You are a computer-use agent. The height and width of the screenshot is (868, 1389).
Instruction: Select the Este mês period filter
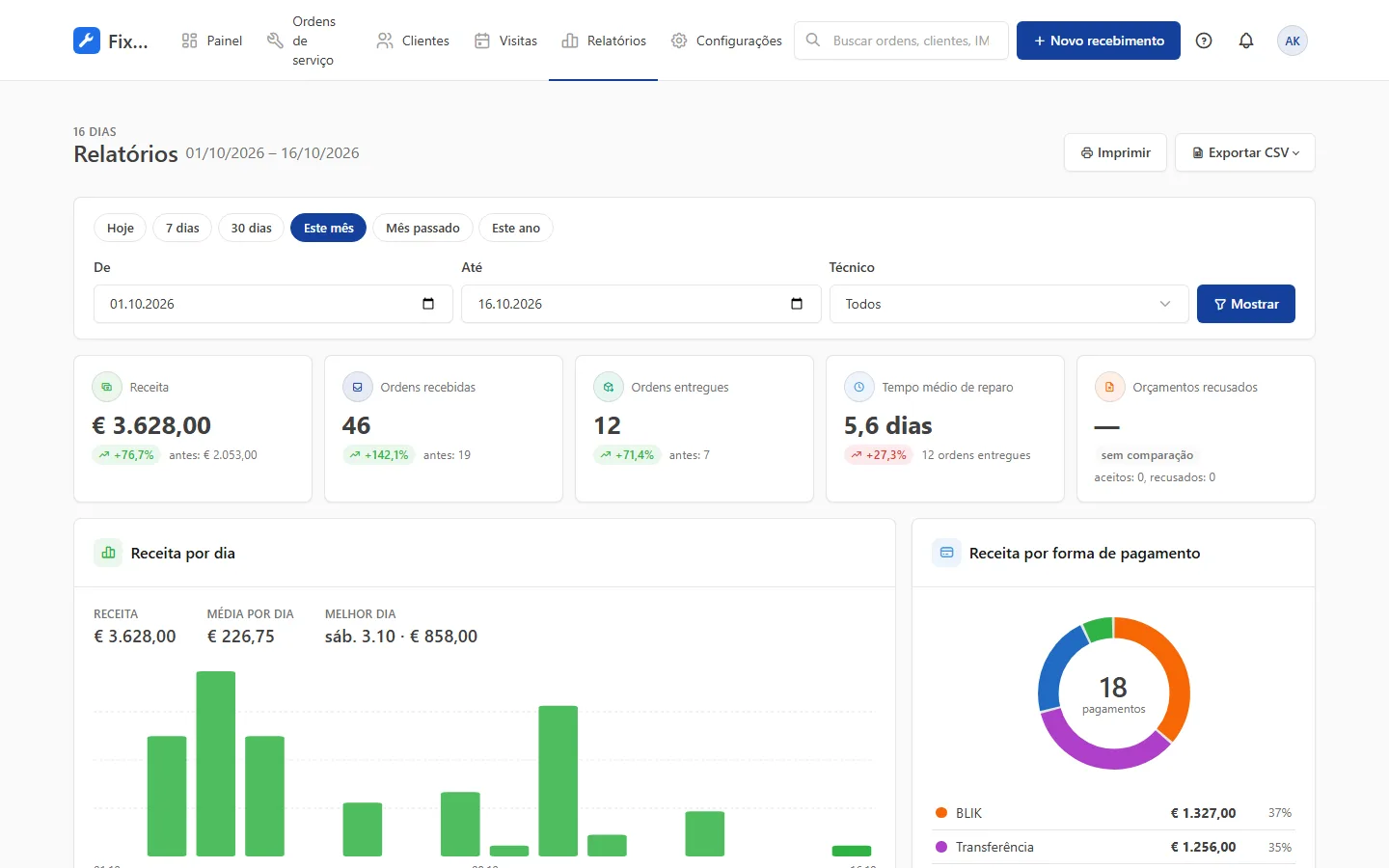click(329, 228)
